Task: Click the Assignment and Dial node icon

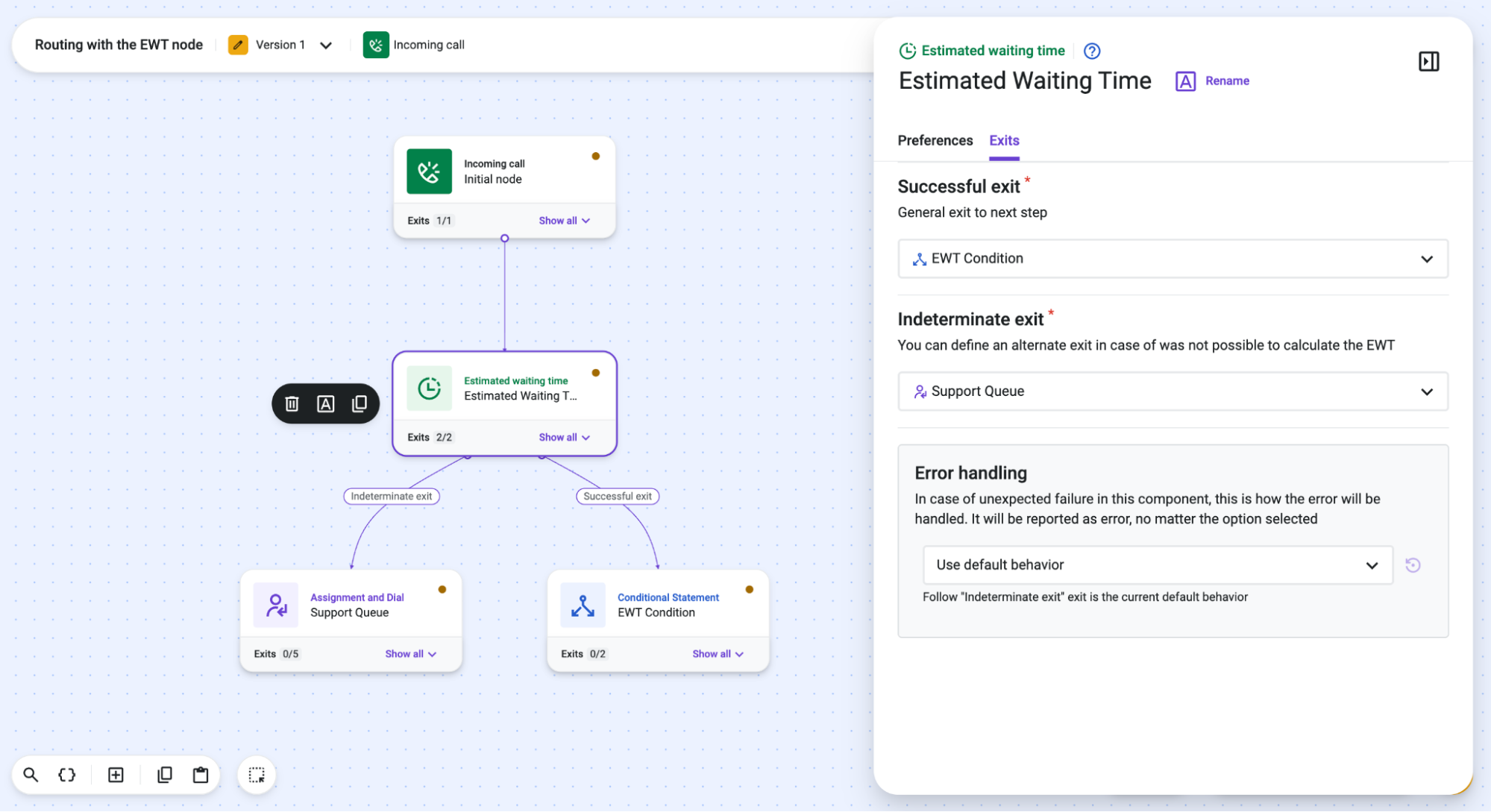Action: pyautogui.click(x=276, y=605)
